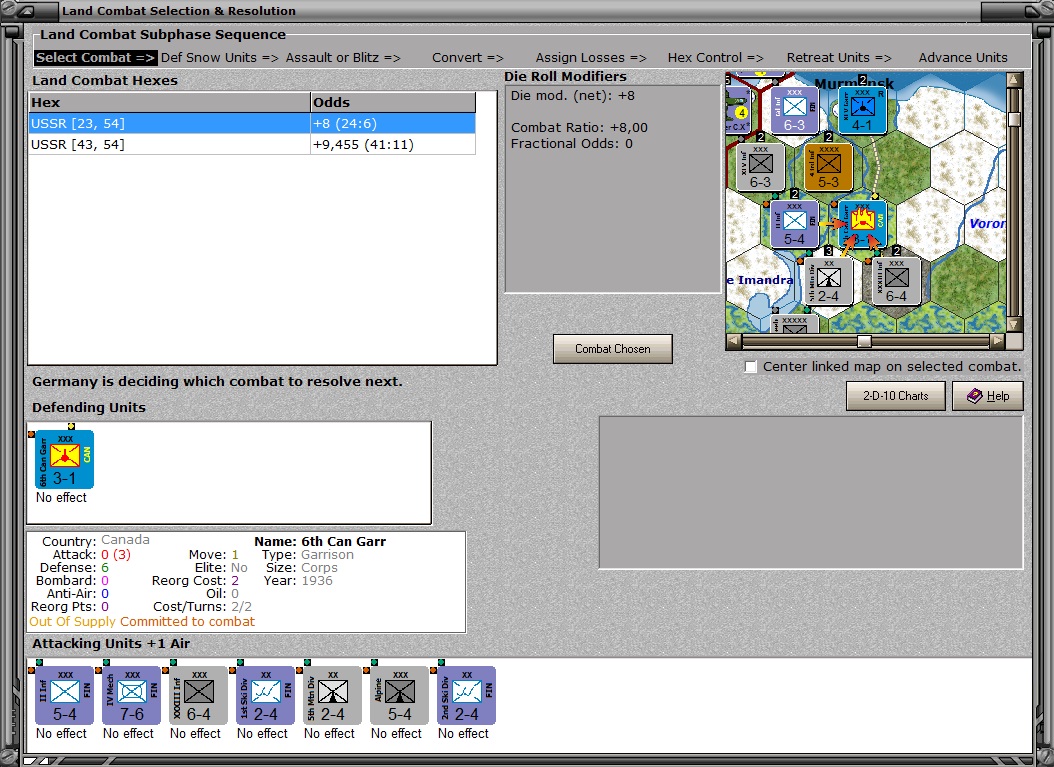
Task: Click the Hex column header
Action: click(169, 102)
